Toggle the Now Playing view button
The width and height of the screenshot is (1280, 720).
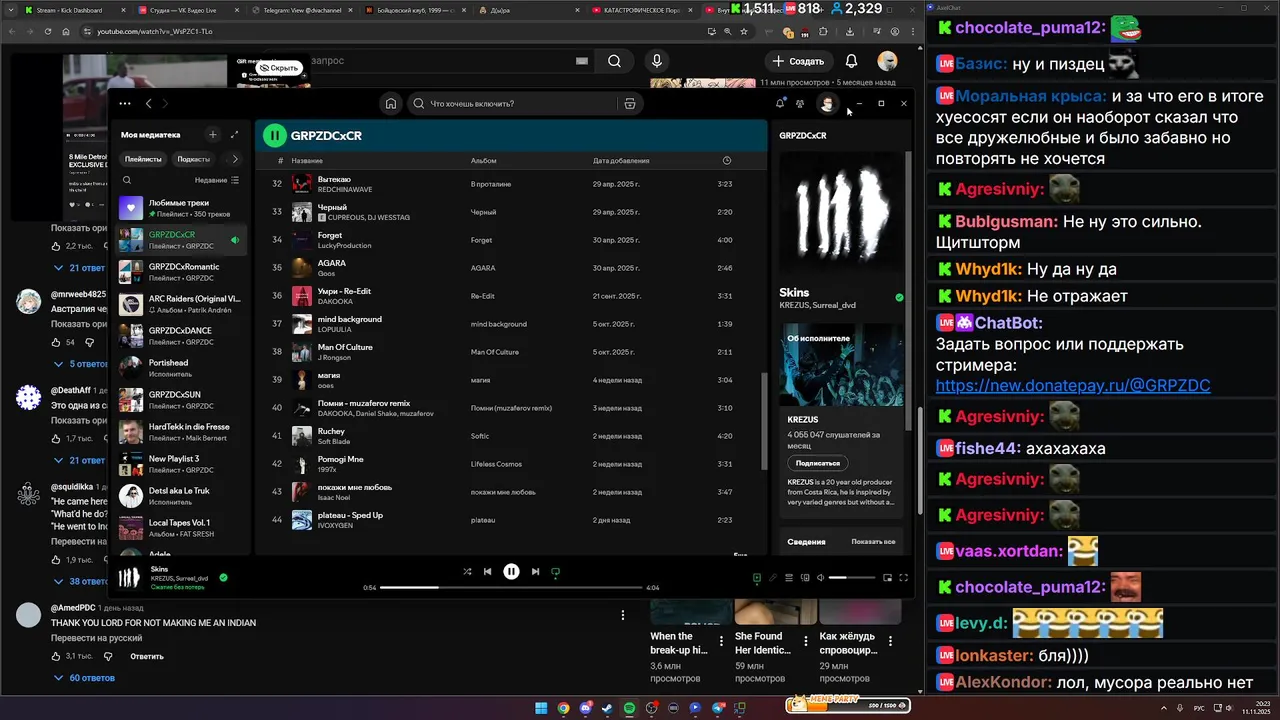pyautogui.click(x=757, y=577)
